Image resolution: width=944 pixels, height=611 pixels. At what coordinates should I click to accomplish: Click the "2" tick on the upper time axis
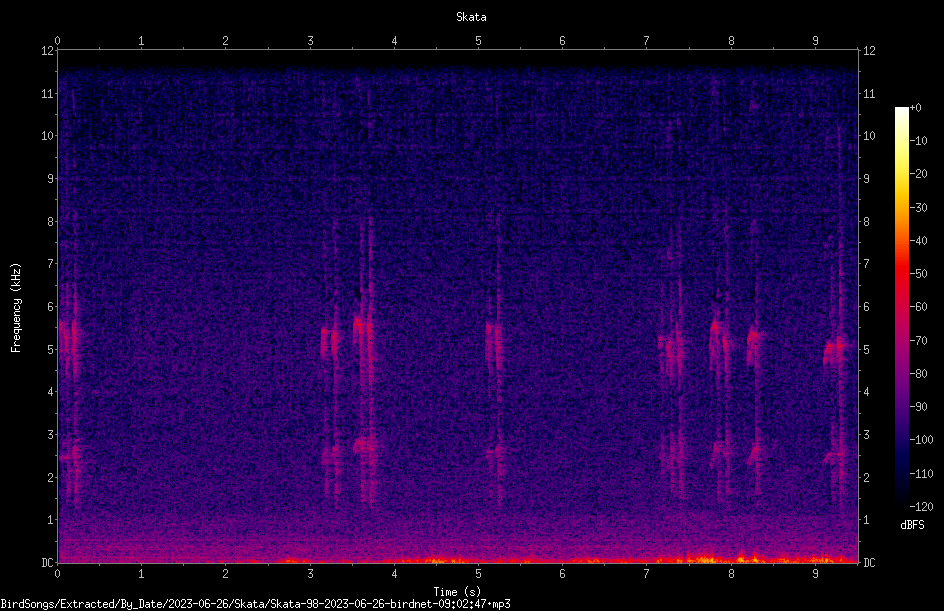pos(225,41)
